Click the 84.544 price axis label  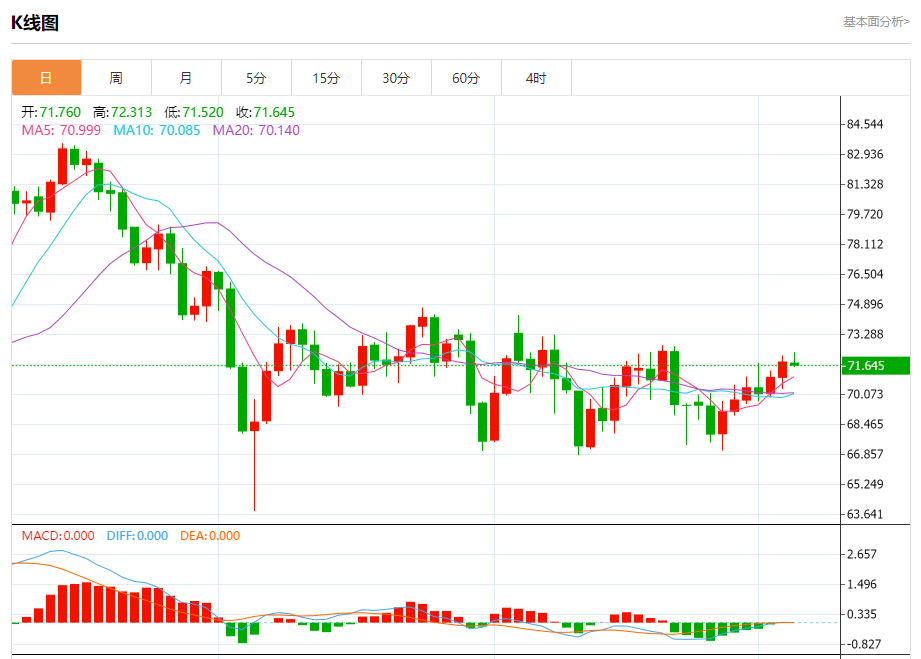865,124
